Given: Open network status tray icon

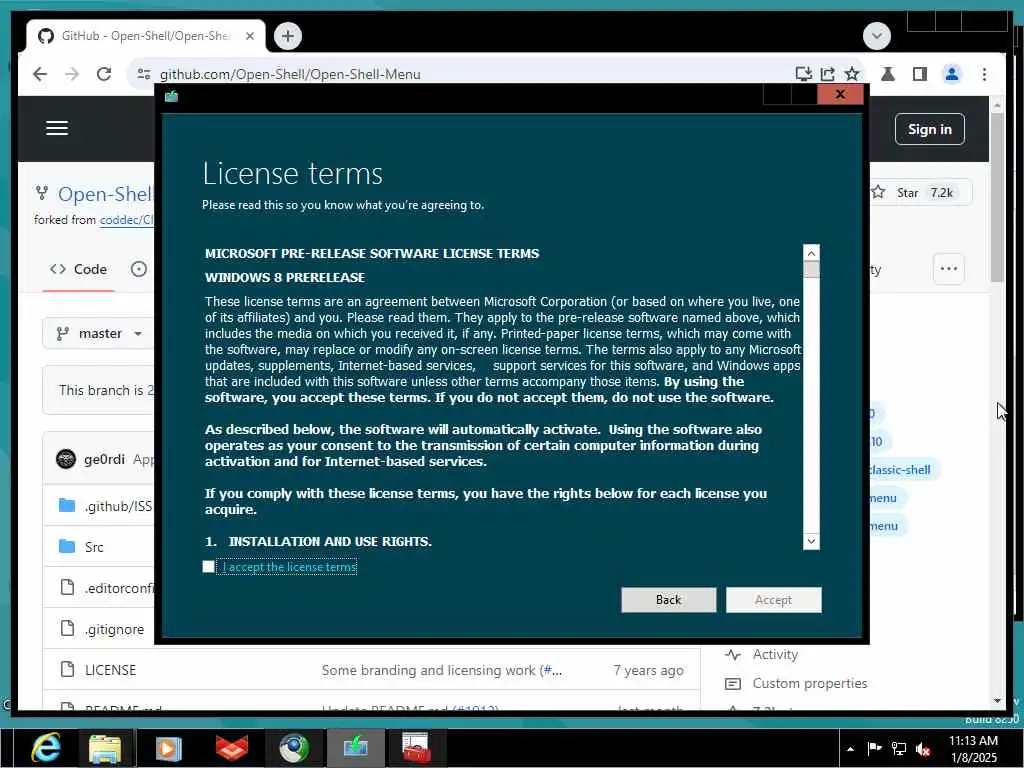Looking at the screenshot, I should point(899,748).
